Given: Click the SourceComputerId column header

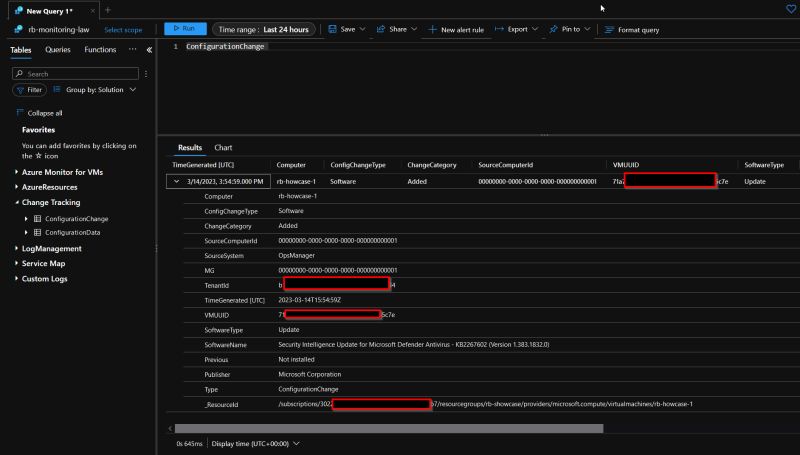Looking at the screenshot, I should (506, 165).
